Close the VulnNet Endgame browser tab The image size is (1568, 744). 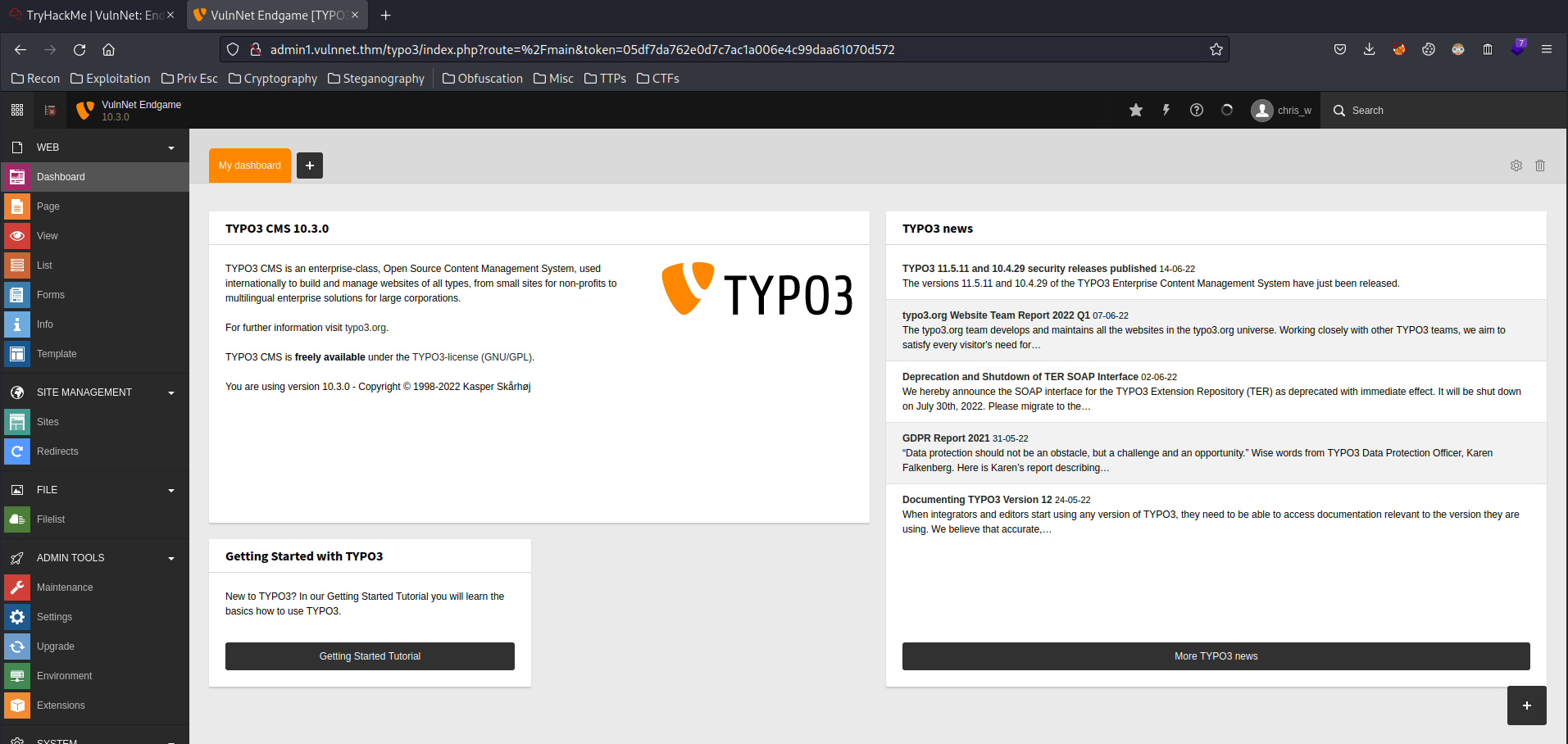point(355,16)
